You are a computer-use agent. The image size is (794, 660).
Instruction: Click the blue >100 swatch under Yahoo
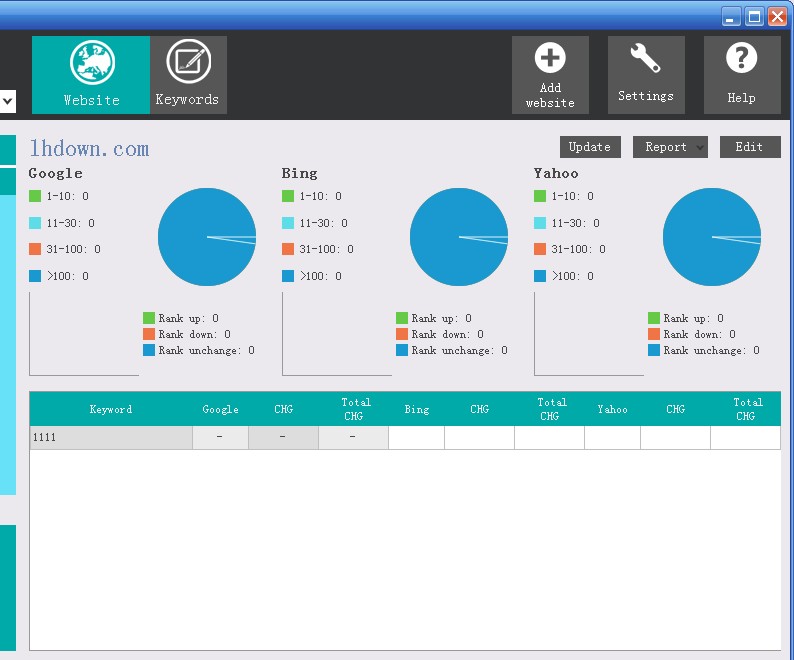click(540, 276)
